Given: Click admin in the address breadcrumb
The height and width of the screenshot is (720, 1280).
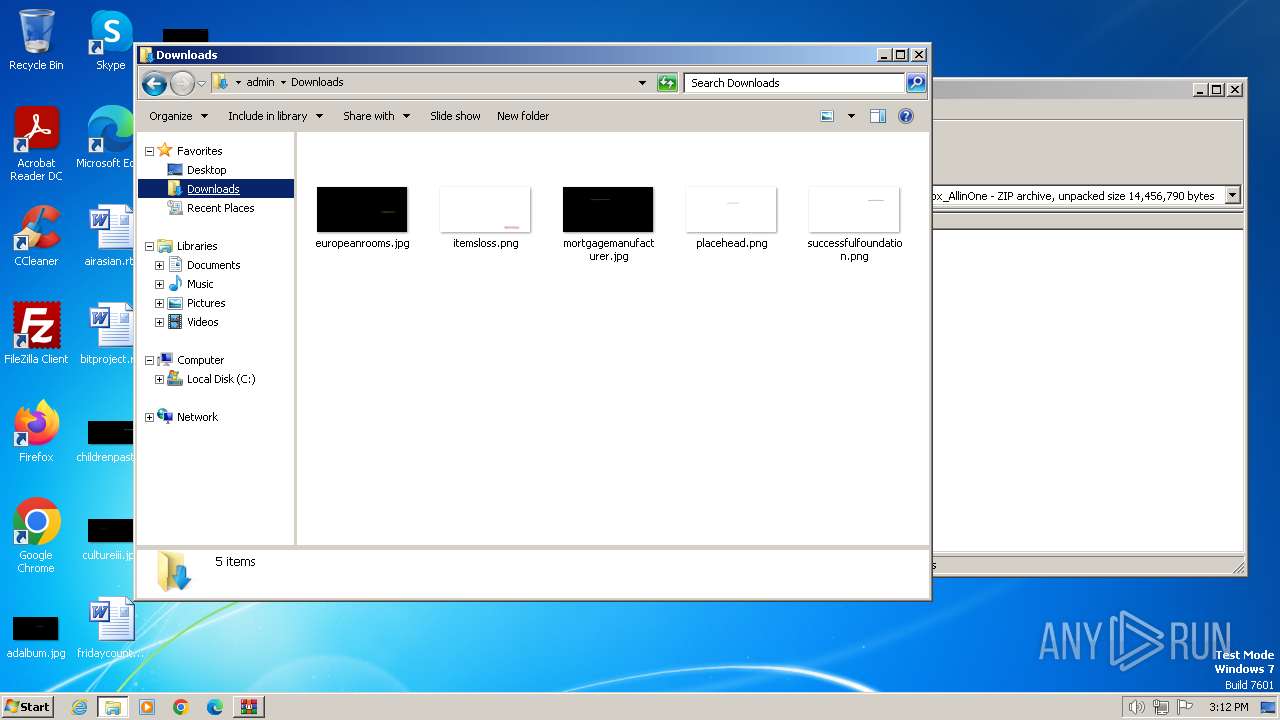Looking at the screenshot, I should point(260,83).
